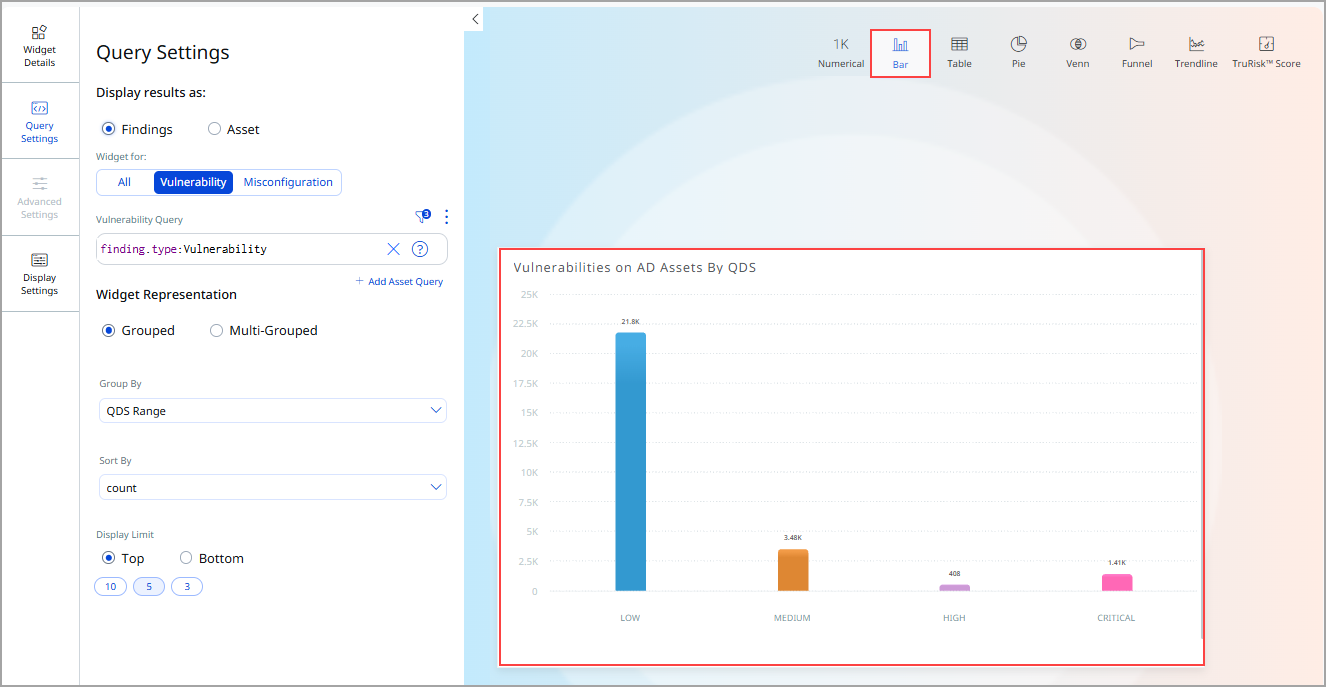Screen dimensions: 1326x687
Task: Open the Widget Details section
Action: (40, 45)
